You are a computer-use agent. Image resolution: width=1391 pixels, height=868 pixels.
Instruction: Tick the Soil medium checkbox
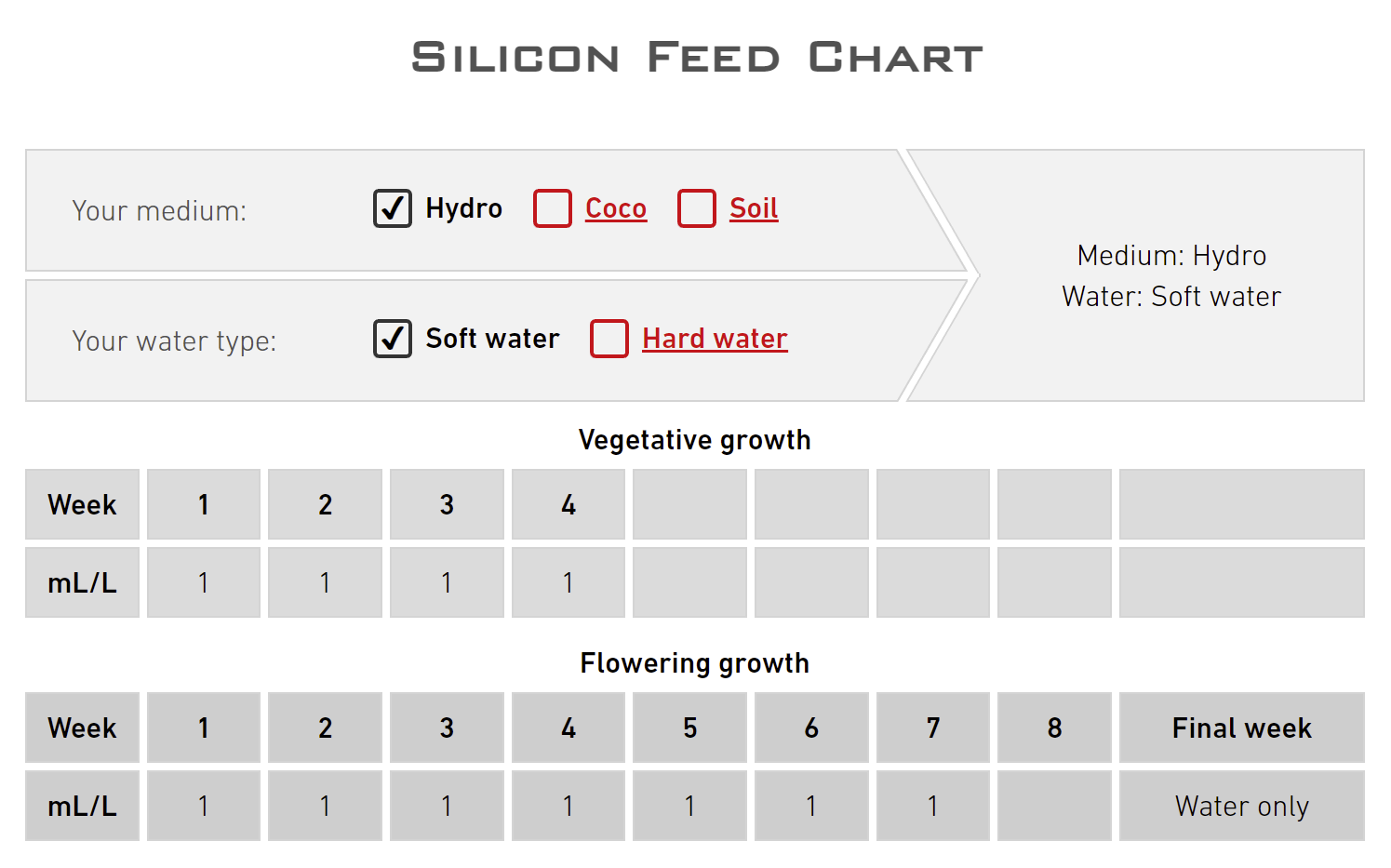coord(697,208)
